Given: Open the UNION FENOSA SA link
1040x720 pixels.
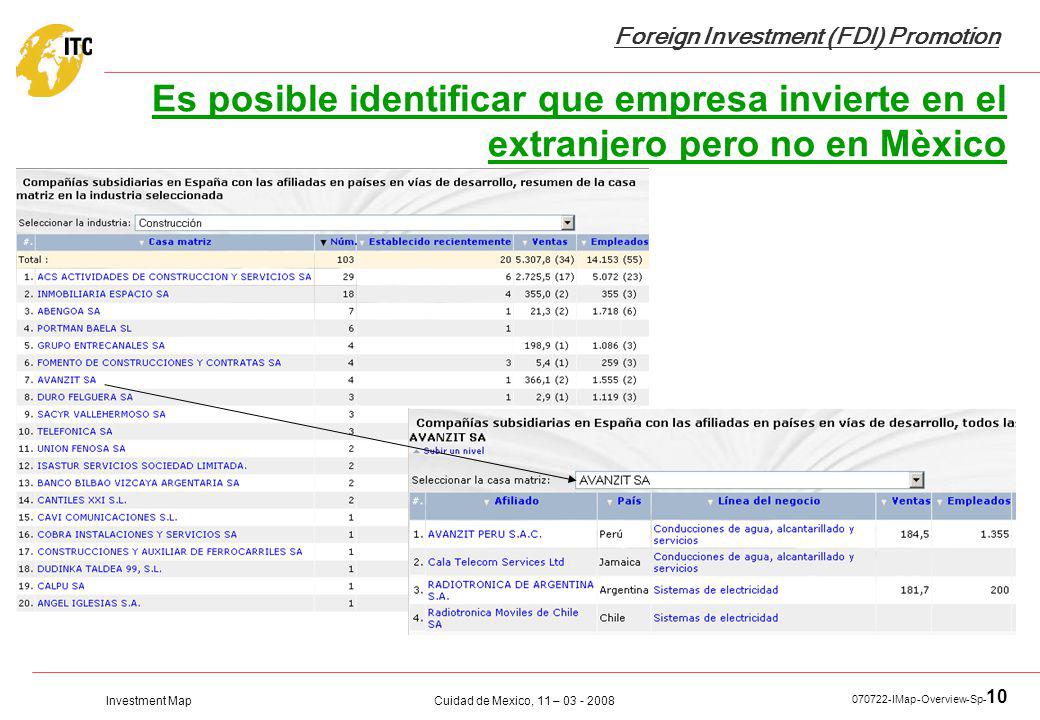Looking at the screenshot, I should click(81, 450).
